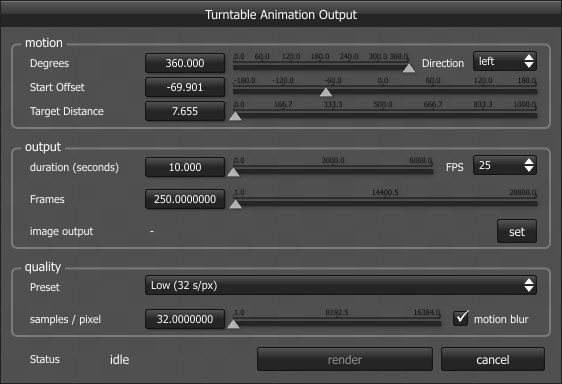Open the Direction dropdown set to left
The width and height of the screenshot is (562, 384).
click(x=505, y=61)
